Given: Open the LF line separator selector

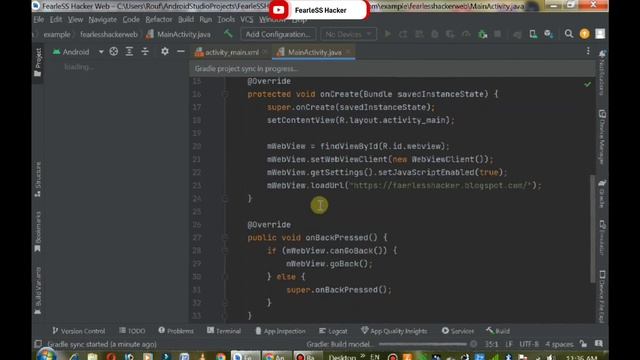Looking at the screenshot, I should [x=509, y=344].
